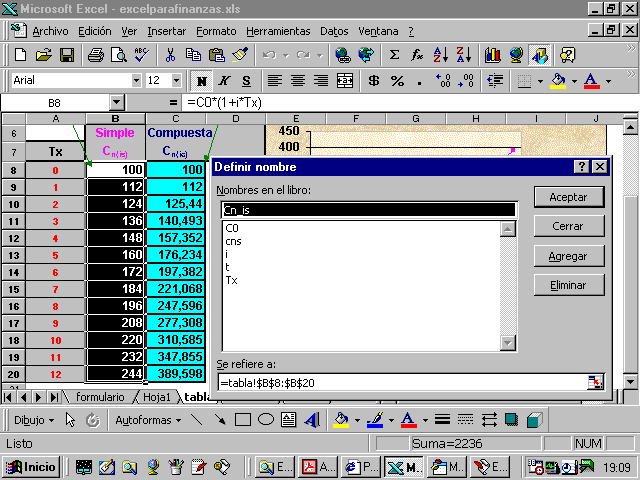
Task: Open the Name Box dropdown arrow
Action: tap(117, 102)
